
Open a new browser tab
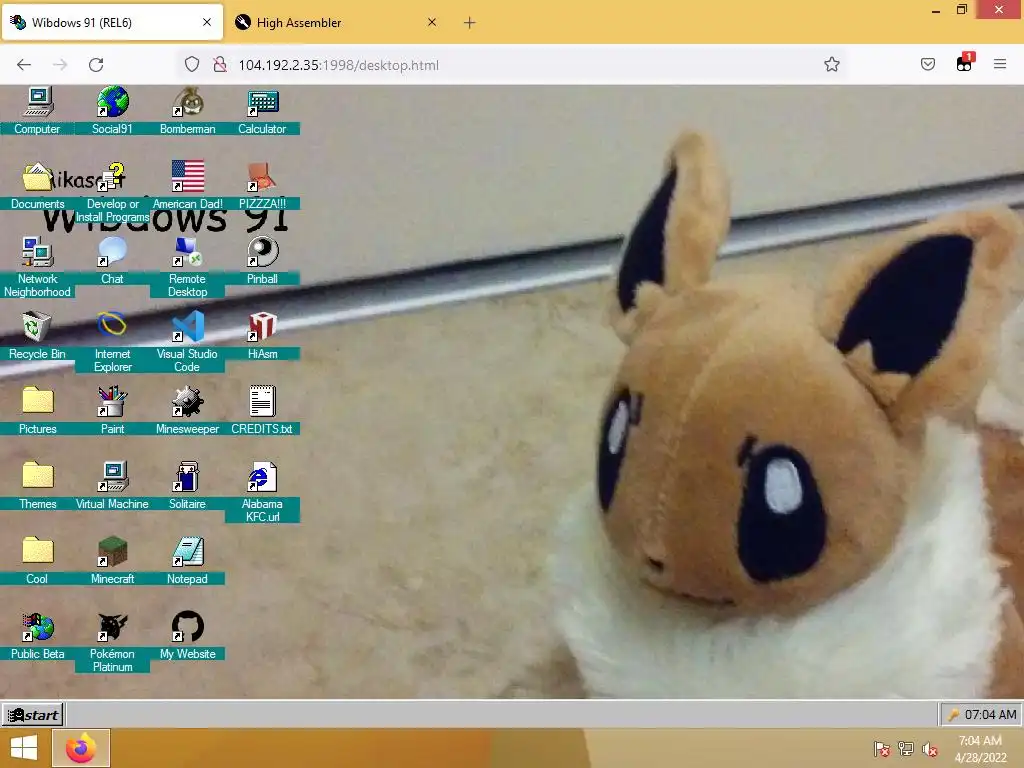click(470, 23)
